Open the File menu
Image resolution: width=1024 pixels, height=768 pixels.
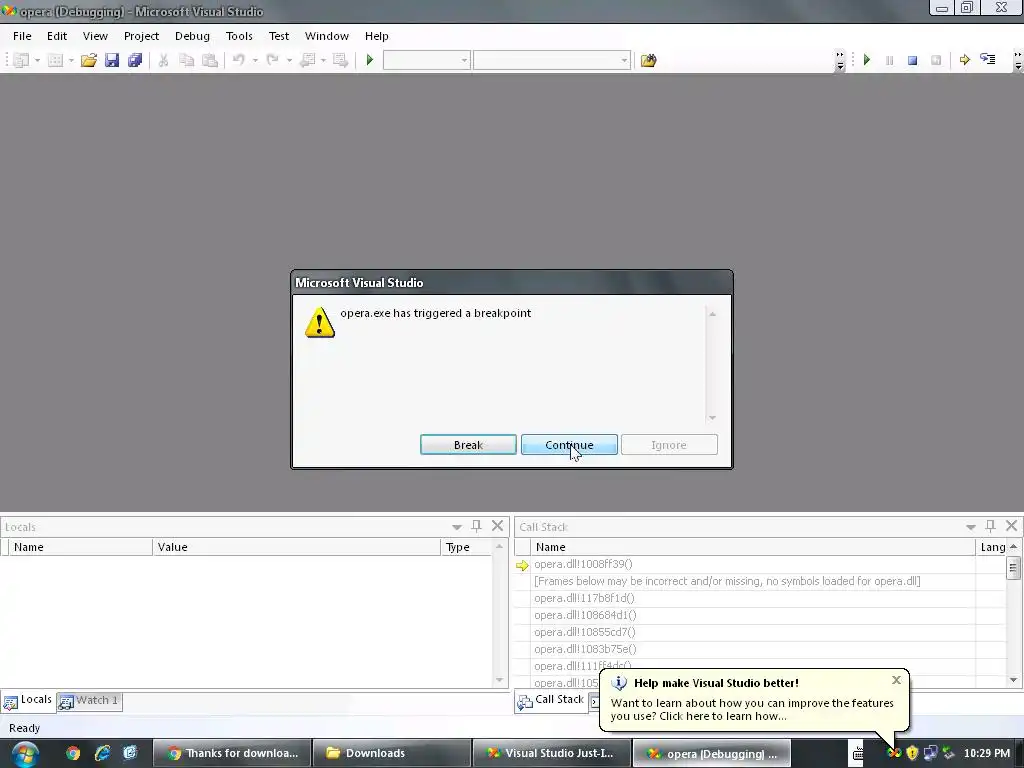tap(22, 36)
